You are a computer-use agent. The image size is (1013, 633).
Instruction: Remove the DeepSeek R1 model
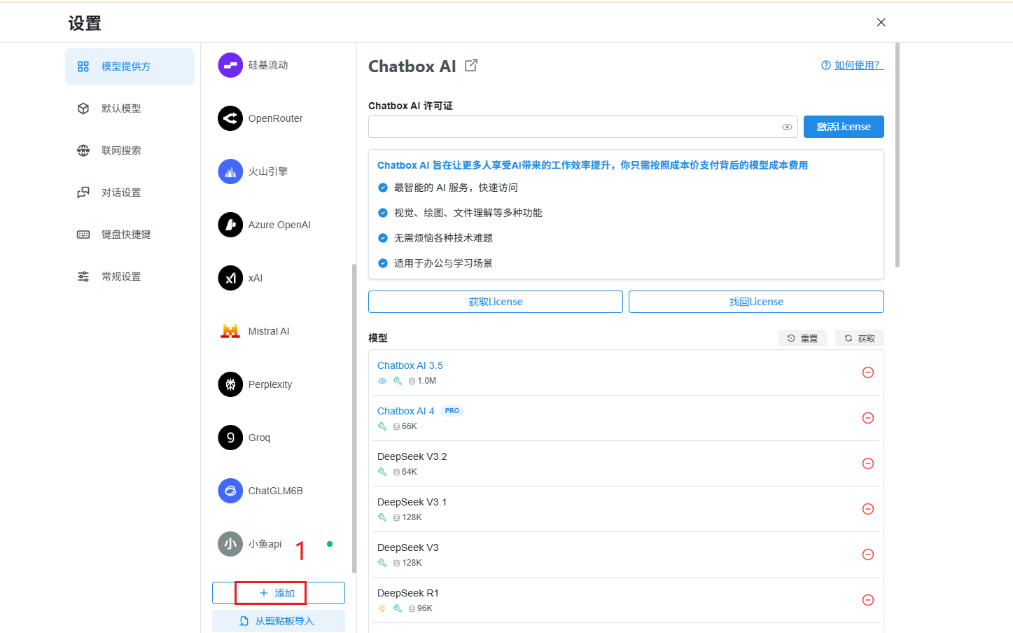(868, 600)
